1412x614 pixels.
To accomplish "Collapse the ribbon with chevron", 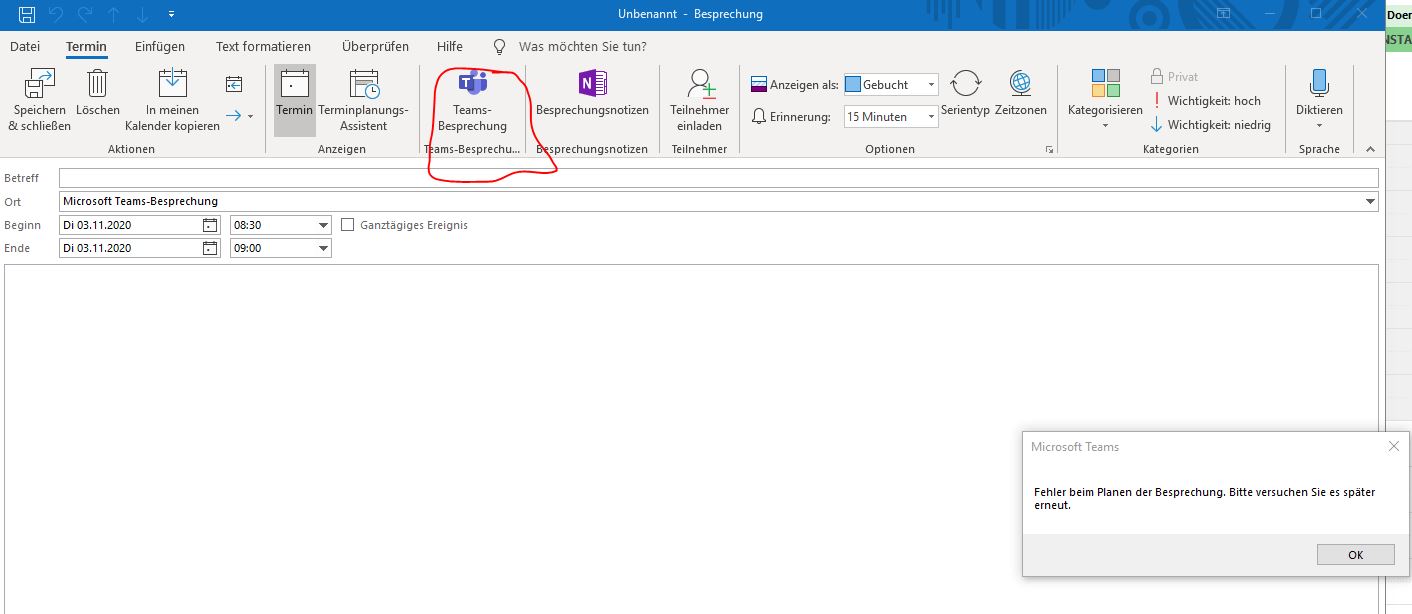I will pos(1370,149).
